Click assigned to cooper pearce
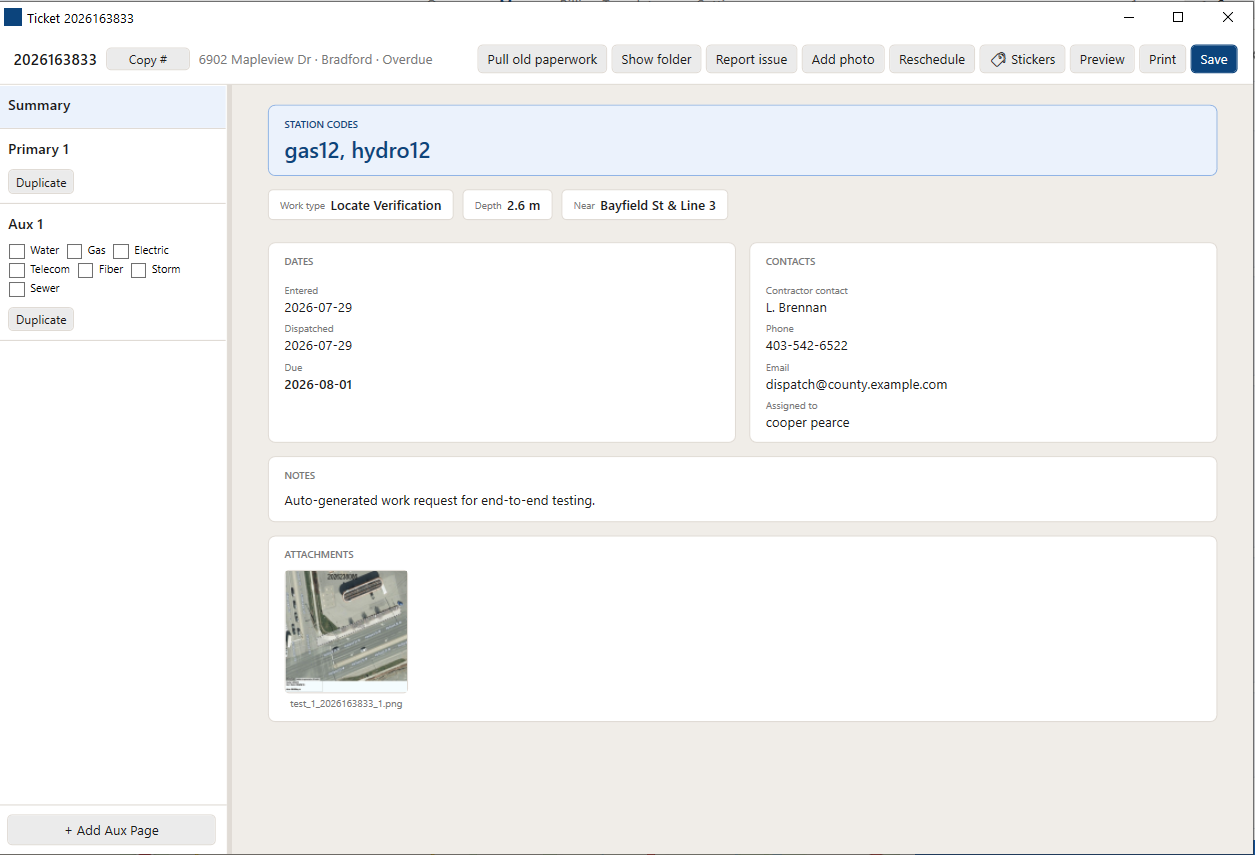 (808, 423)
